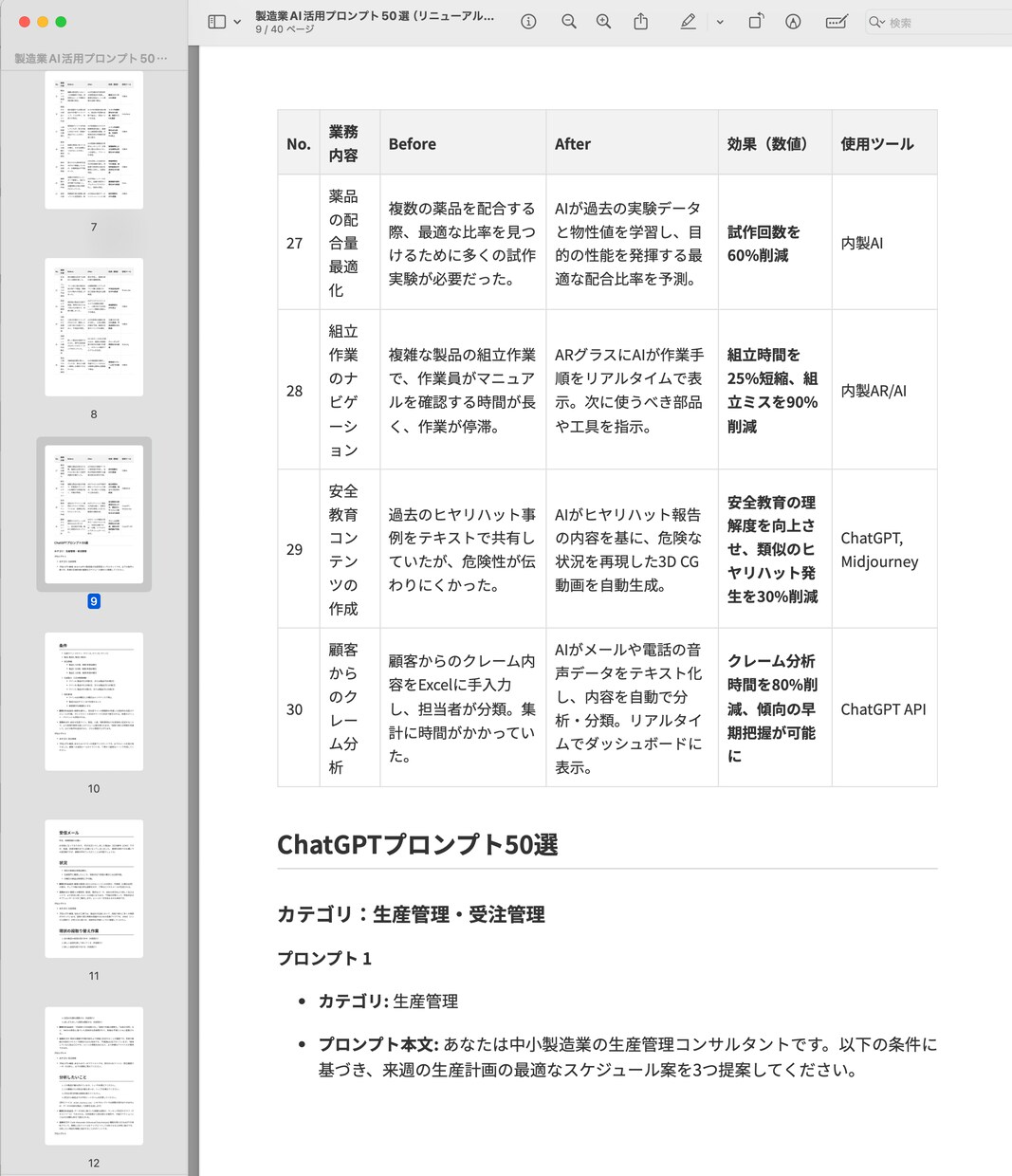
Task: Click 'ChatGPT API' tool cell
Action: [885, 708]
